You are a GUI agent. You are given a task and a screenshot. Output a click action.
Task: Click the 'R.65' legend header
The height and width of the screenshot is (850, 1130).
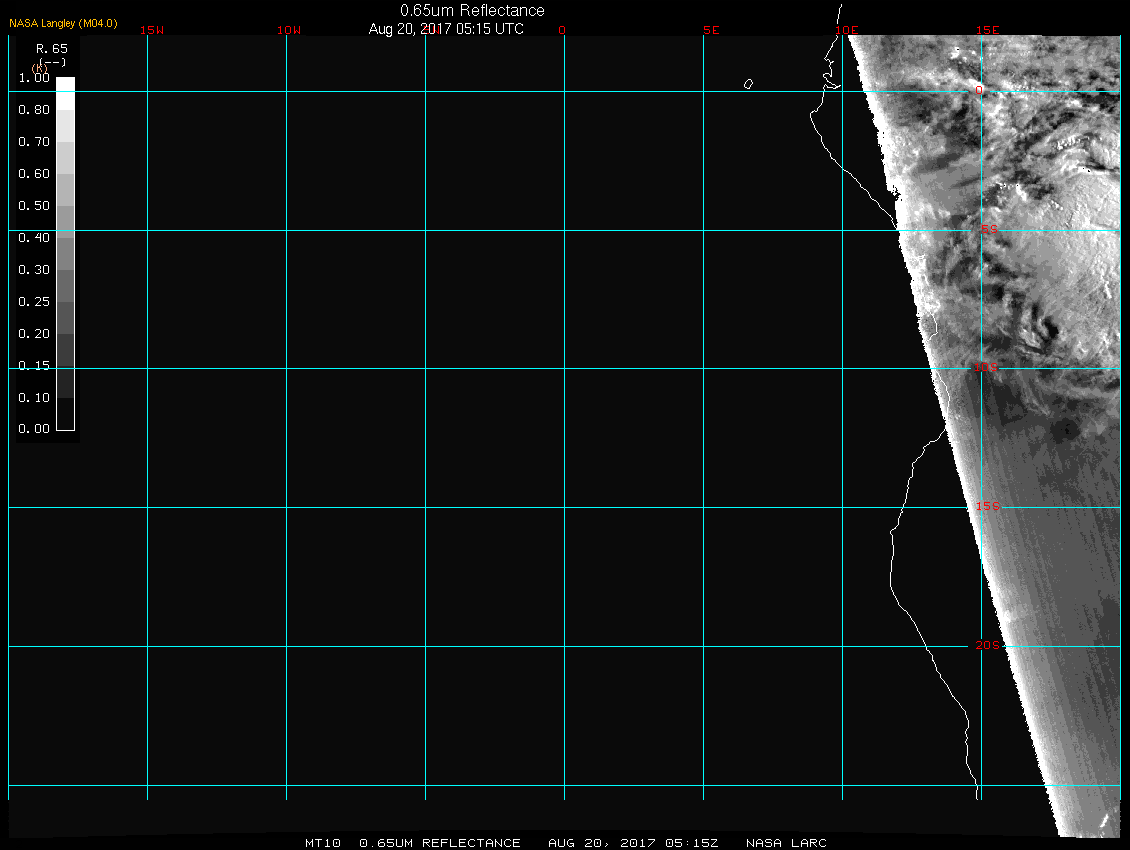click(50, 47)
